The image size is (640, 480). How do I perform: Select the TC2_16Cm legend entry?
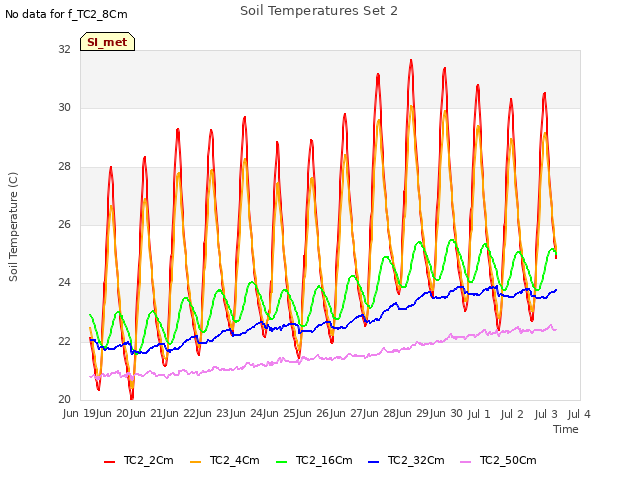click(x=314, y=460)
